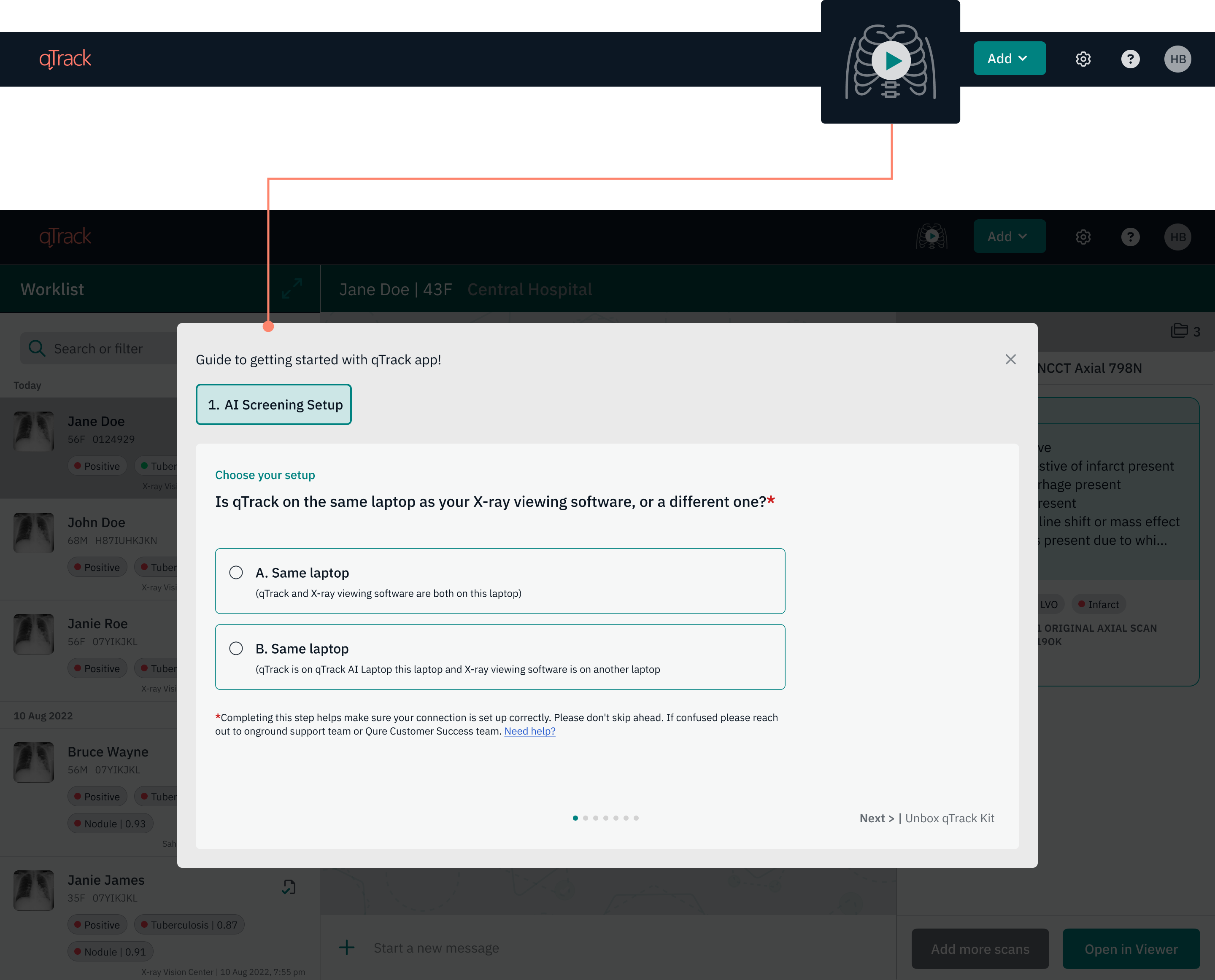Select the Nodule | 0.91 tag
Screen dimensions: 1215x980
pyautogui.click(x=110, y=952)
